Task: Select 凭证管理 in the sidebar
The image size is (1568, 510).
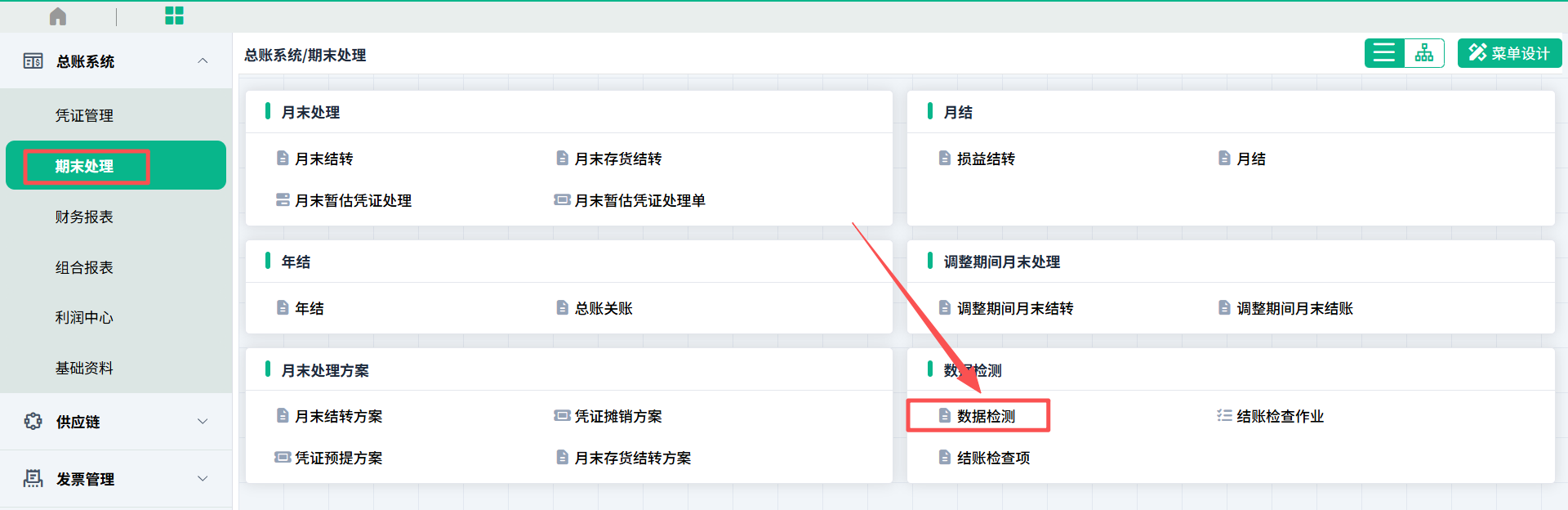Action: 84,116
